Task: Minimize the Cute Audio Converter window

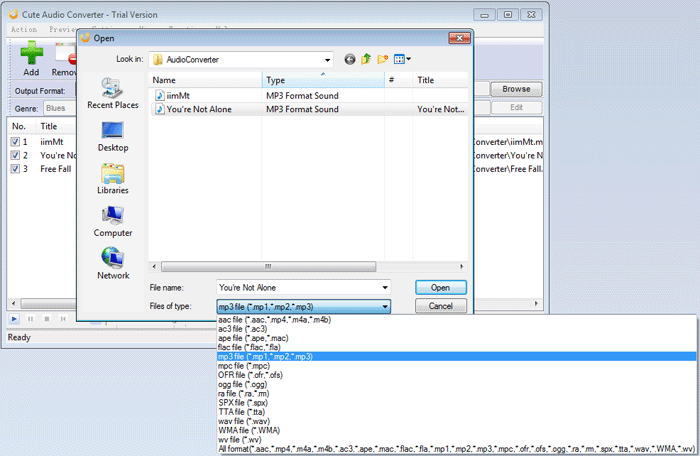Action: click(x=484, y=15)
